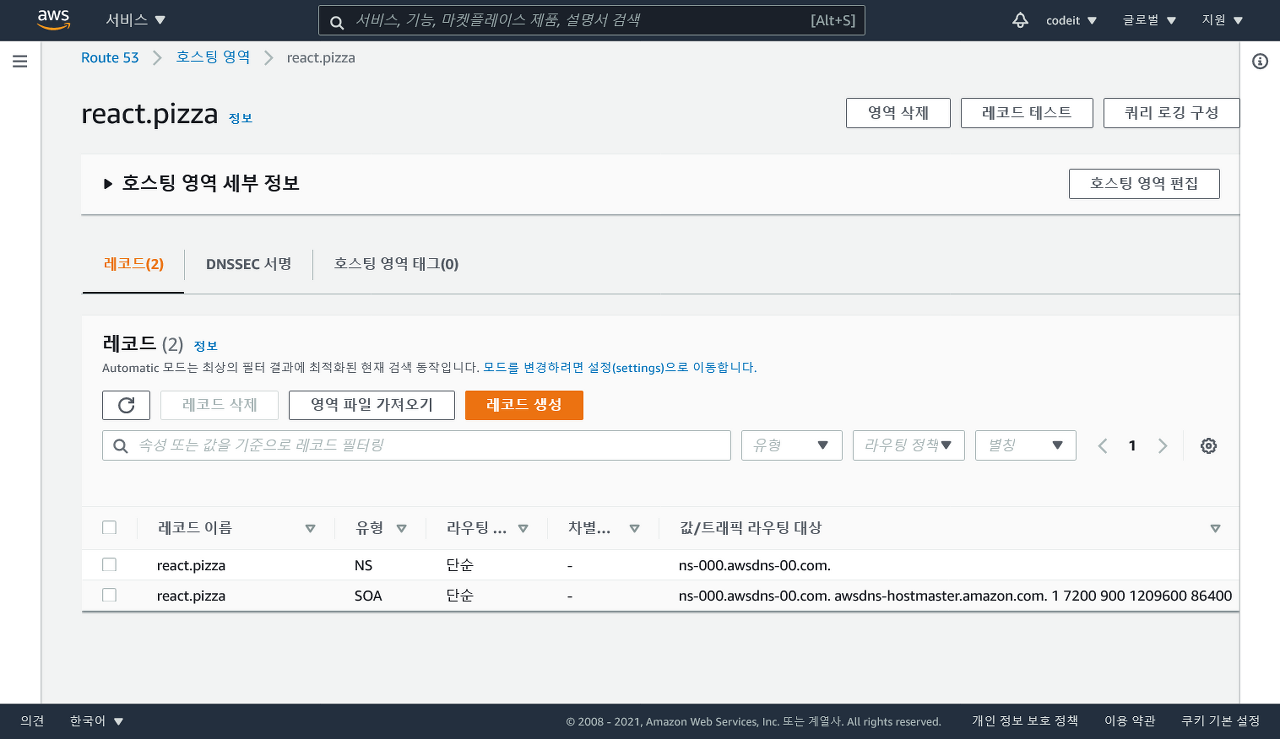Image resolution: width=1280 pixels, height=739 pixels.
Task: Sort by the 차별 column arrow
Action: 634,528
